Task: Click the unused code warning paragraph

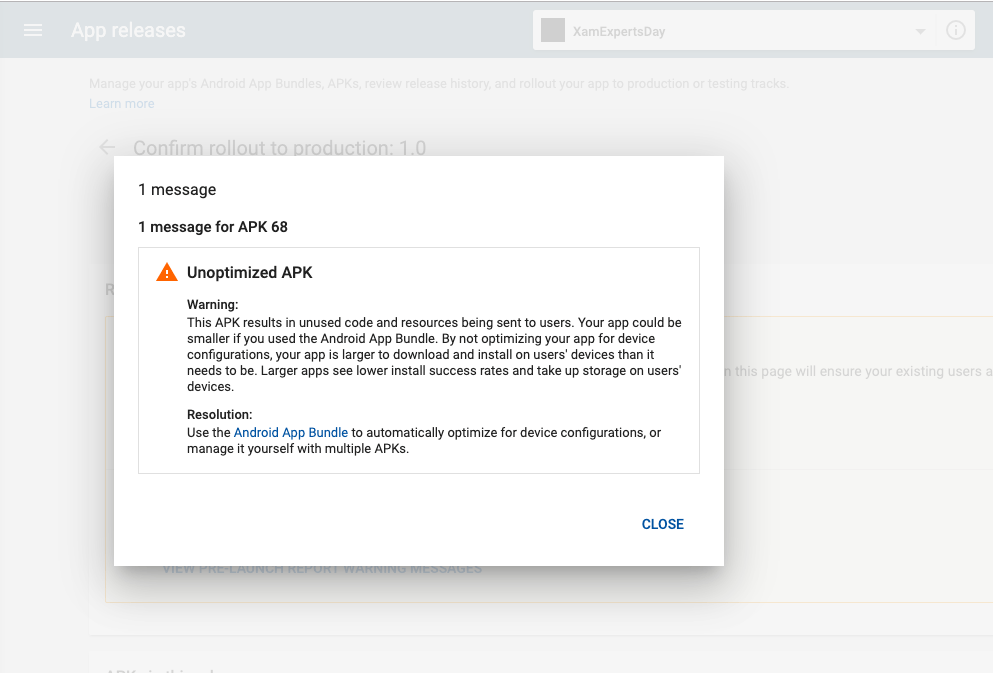Action: [434, 355]
